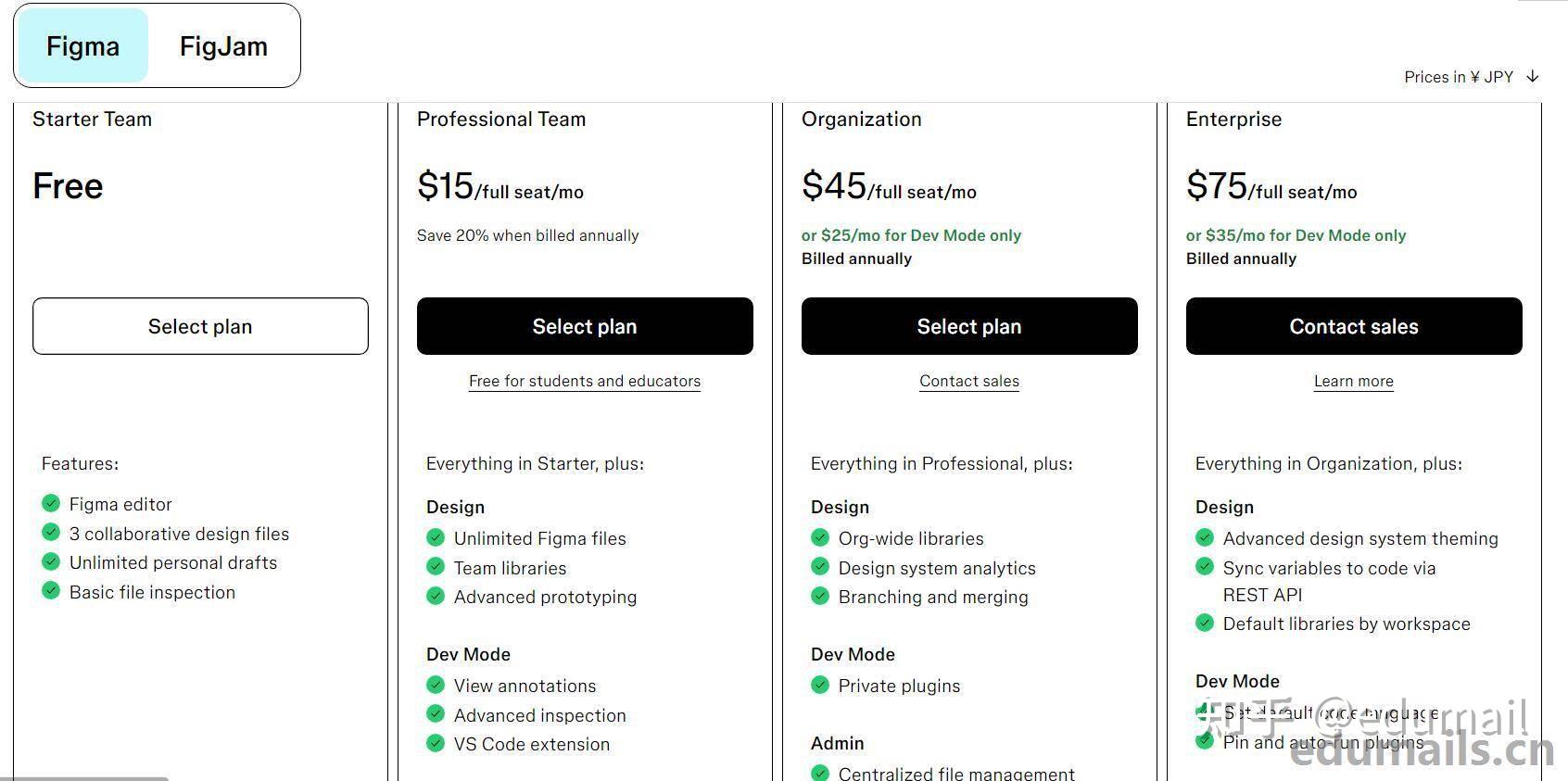Click checkmark icon next to Unlimited Figma files
The image size is (1568, 781).
click(x=436, y=537)
